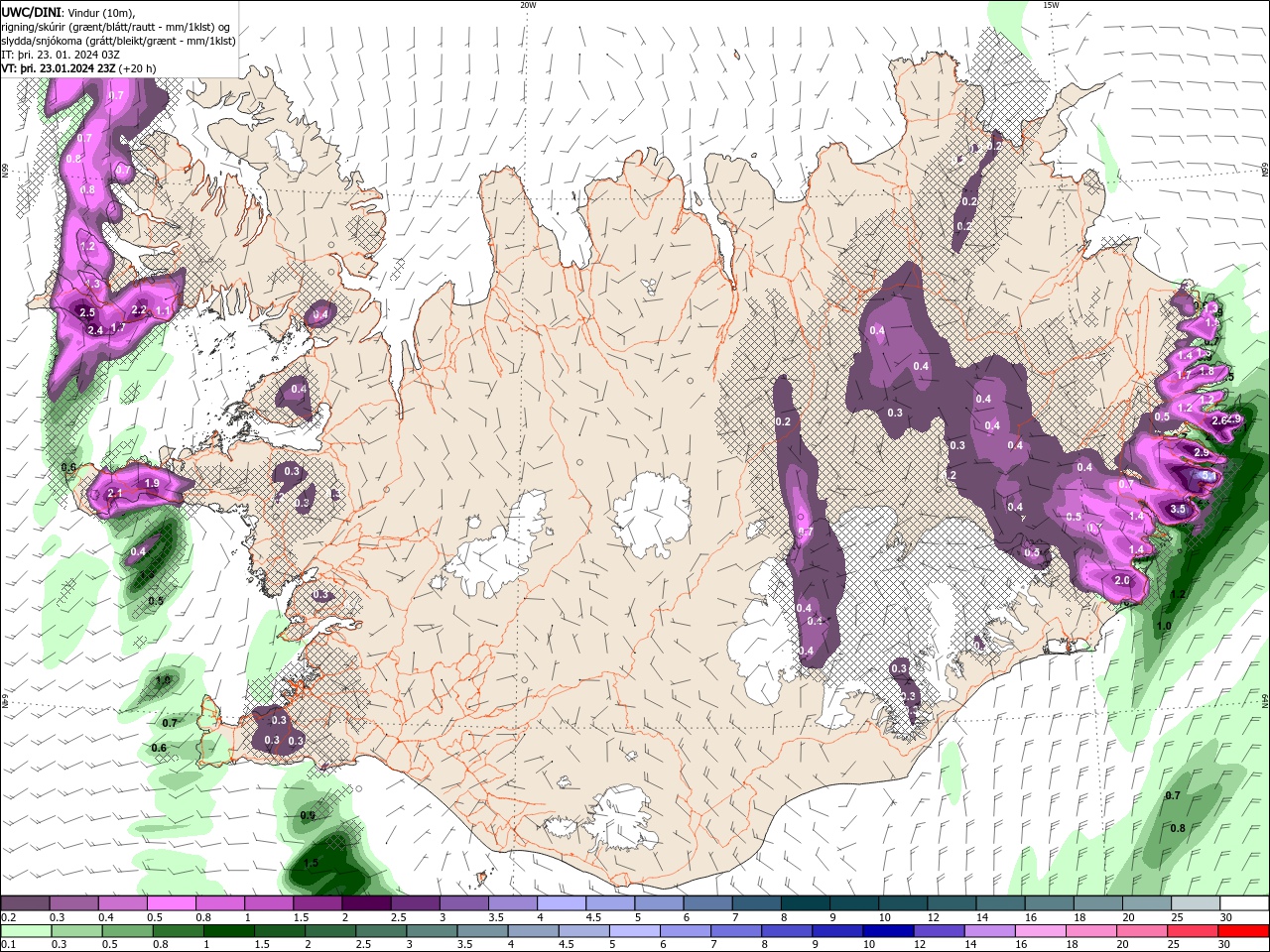
Task: Click the "2.5" snowfall value on the map
Action: pyautogui.click(x=87, y=312)
